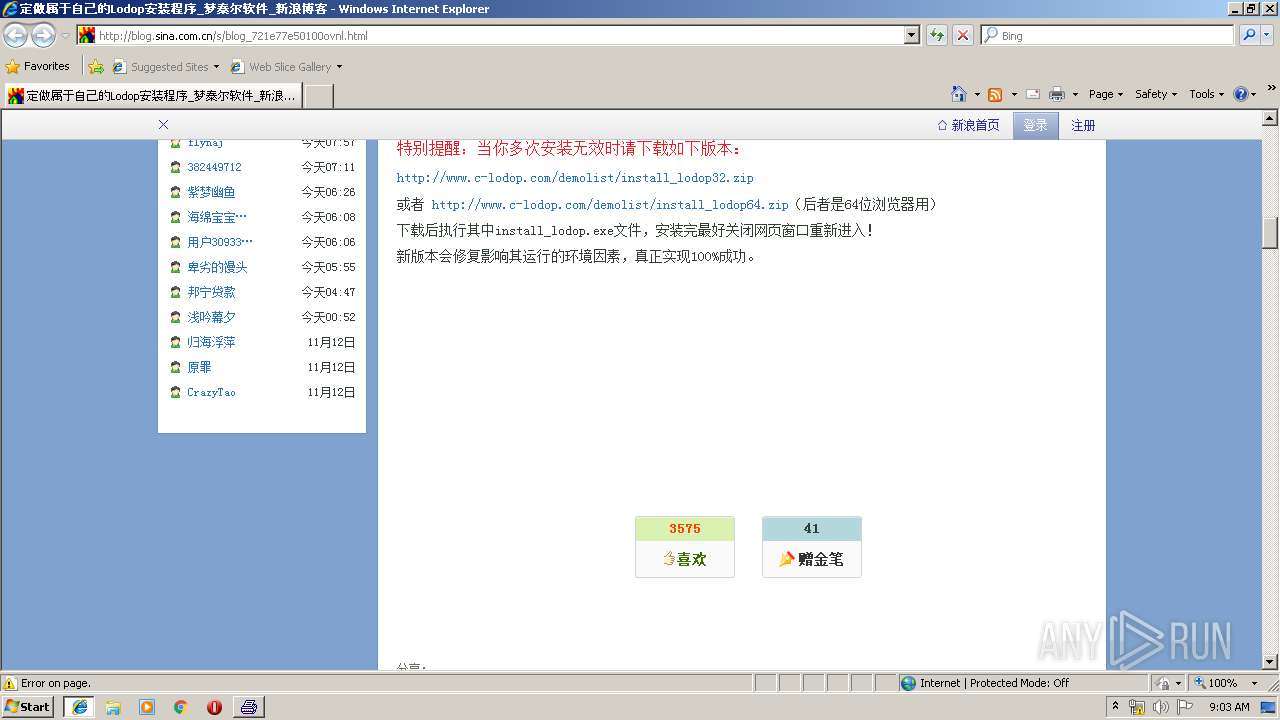Expand Web Slice Gallery dropdown
Image resolution: width=1280 pixels, height=720 pixels.
pos(339,67)
